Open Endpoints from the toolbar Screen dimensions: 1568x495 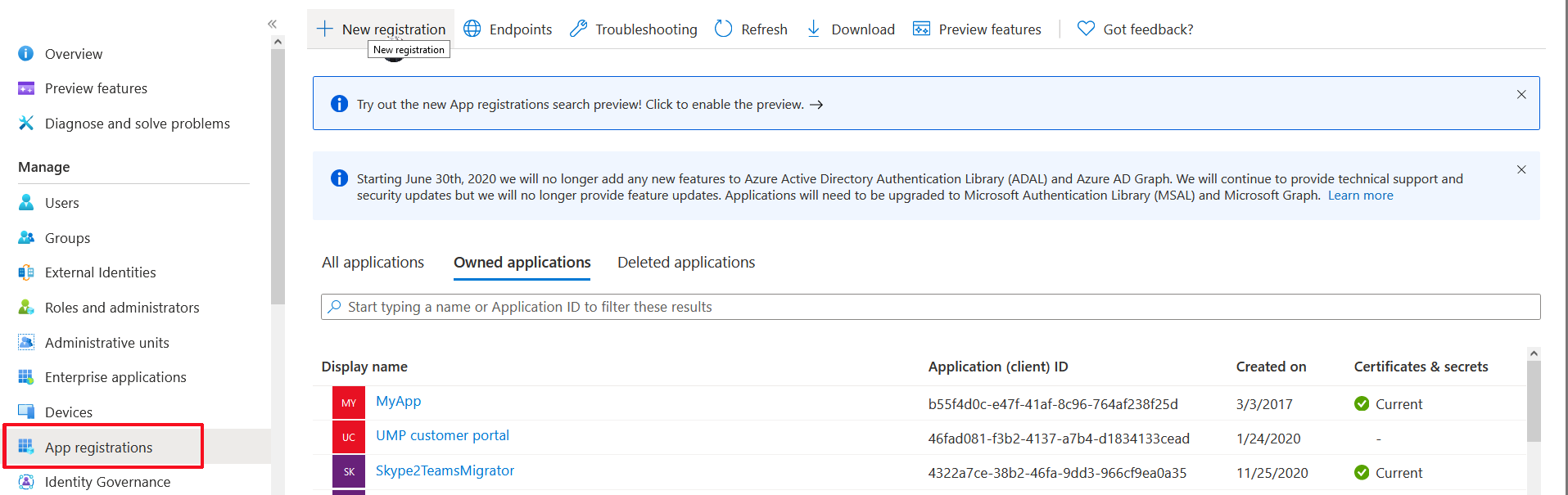tap(508, 29)
